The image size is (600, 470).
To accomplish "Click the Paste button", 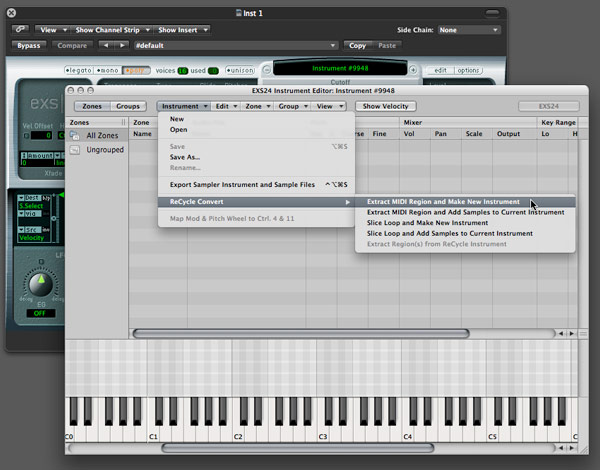I will click(387, 45).
